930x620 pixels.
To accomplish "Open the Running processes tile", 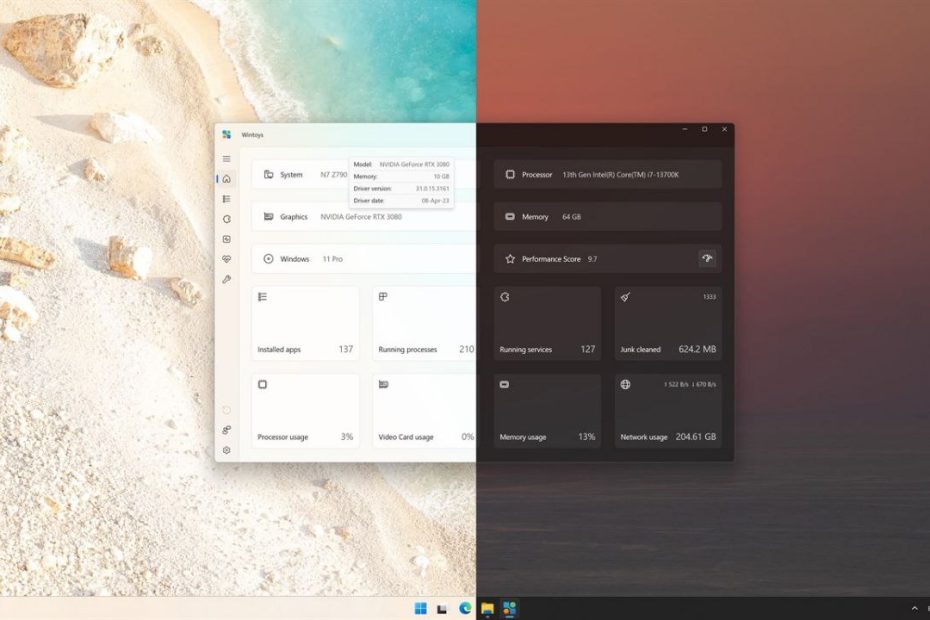I will click(x=425, y=323).
